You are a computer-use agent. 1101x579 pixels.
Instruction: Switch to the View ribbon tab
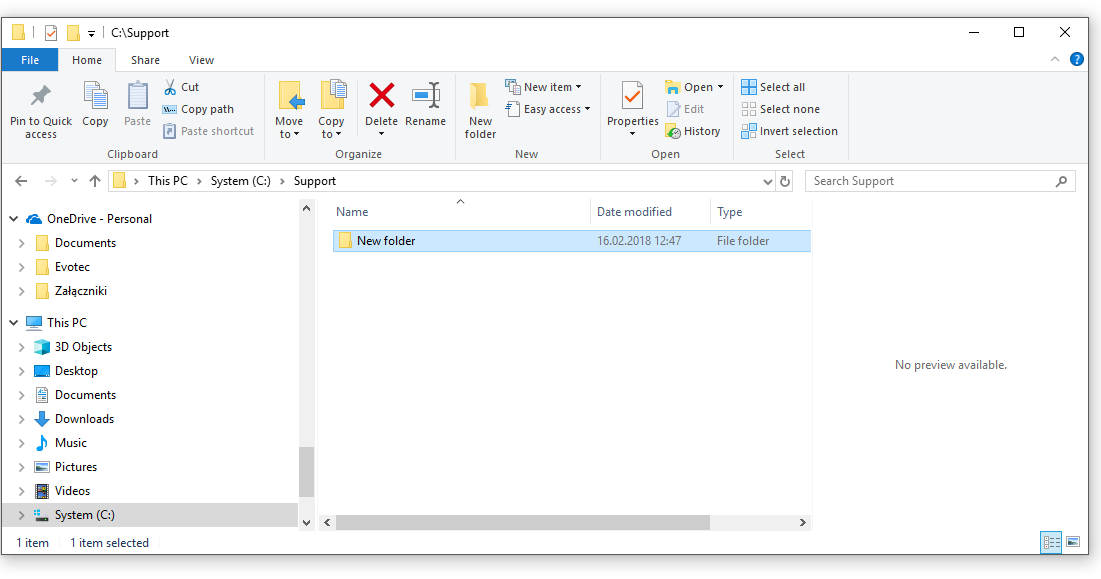201,60
